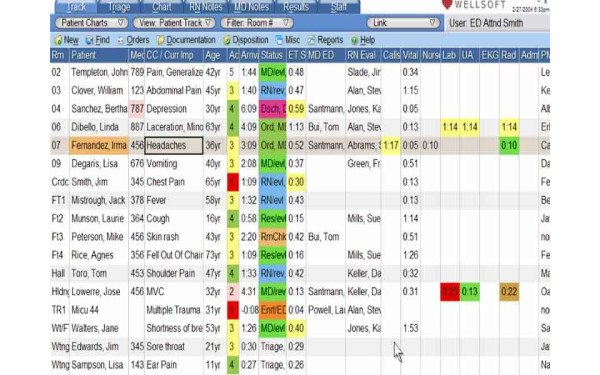The image size is (600, 375).
Task: Open the Reports icon
Action: click(311, 40)
